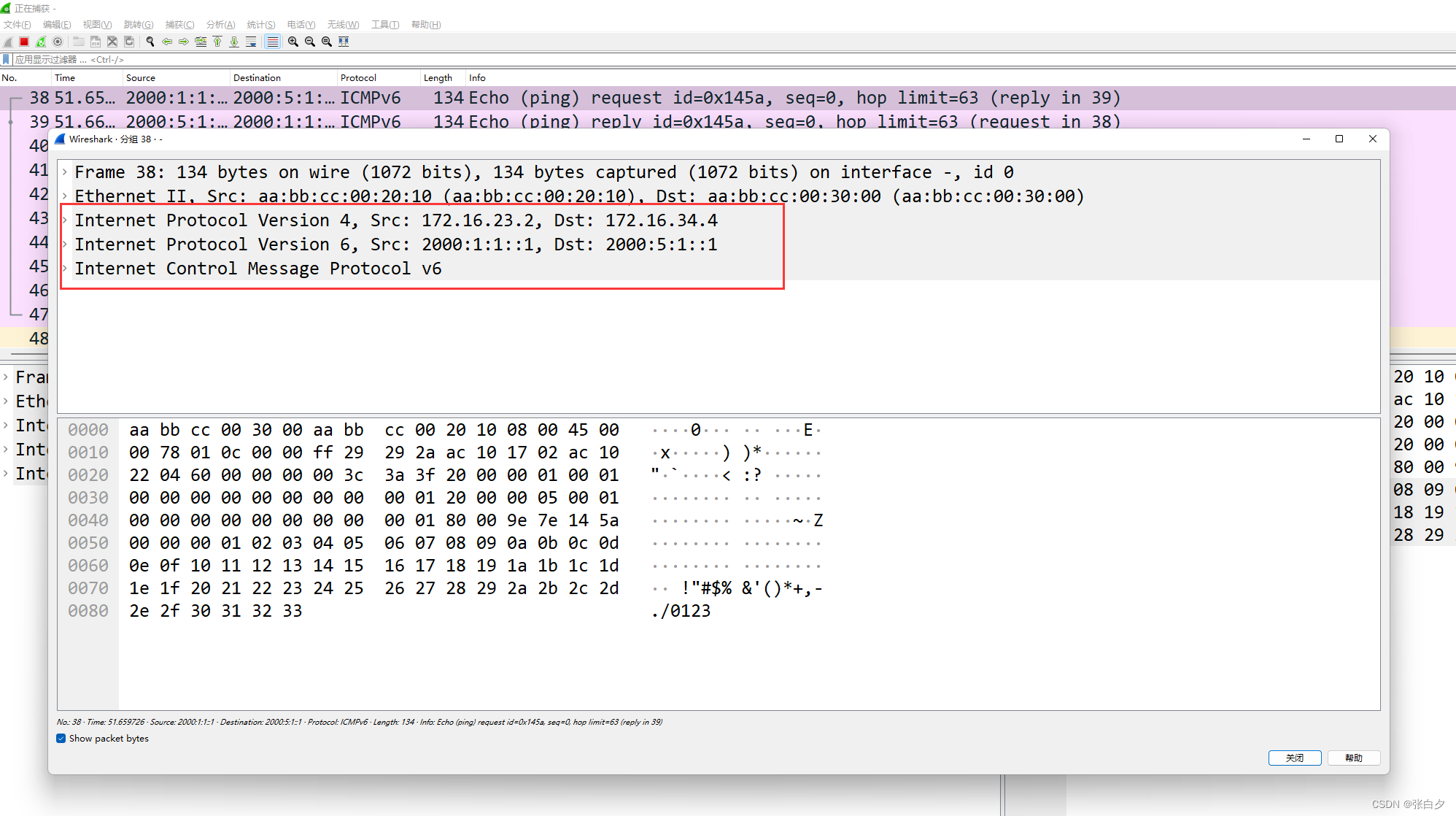Open capture options gear icon
The image size is (1456, 816).
[58, 42]
